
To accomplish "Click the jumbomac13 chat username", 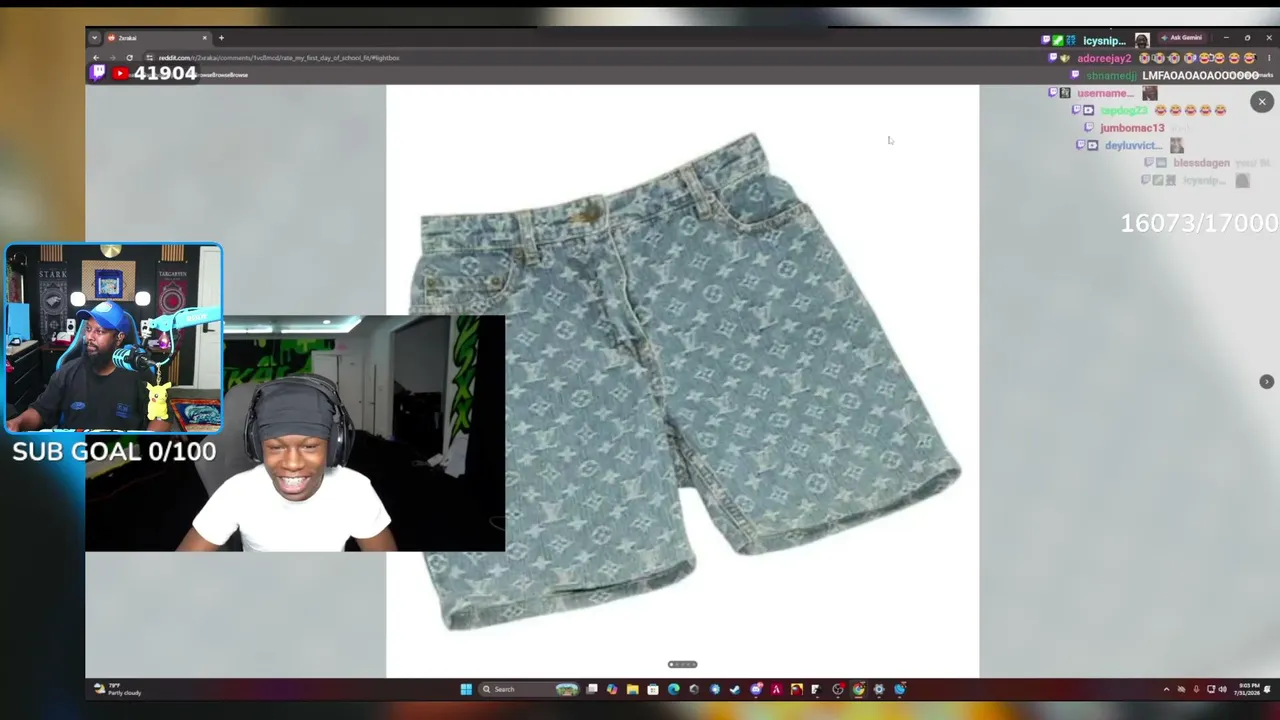I will pos(1132,128).
